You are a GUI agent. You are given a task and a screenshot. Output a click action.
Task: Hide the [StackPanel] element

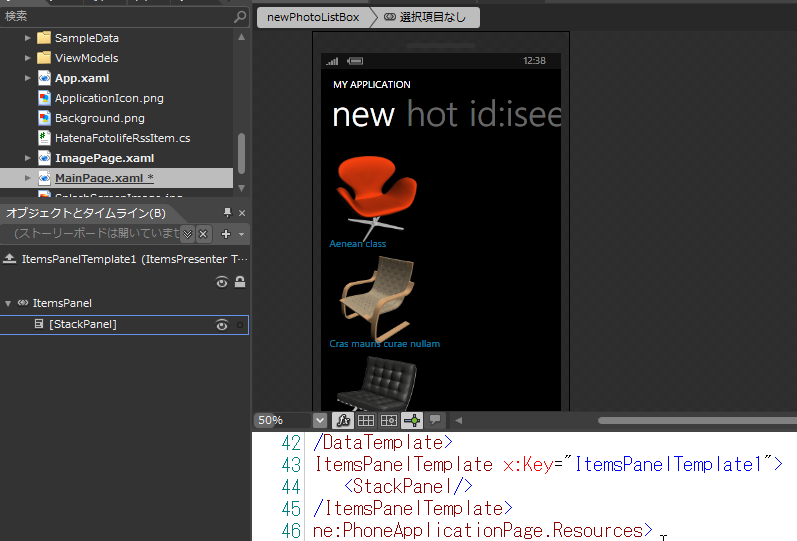[222, 325]
